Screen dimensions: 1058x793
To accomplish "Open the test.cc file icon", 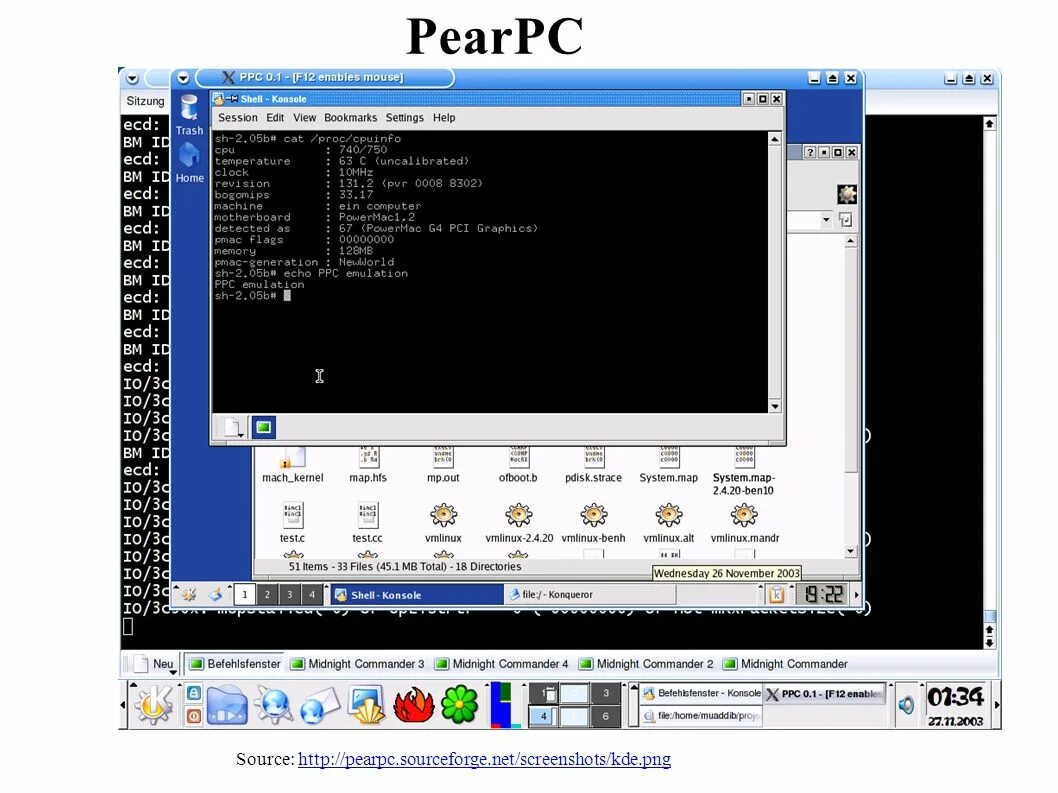I will [x=368, y=515].
